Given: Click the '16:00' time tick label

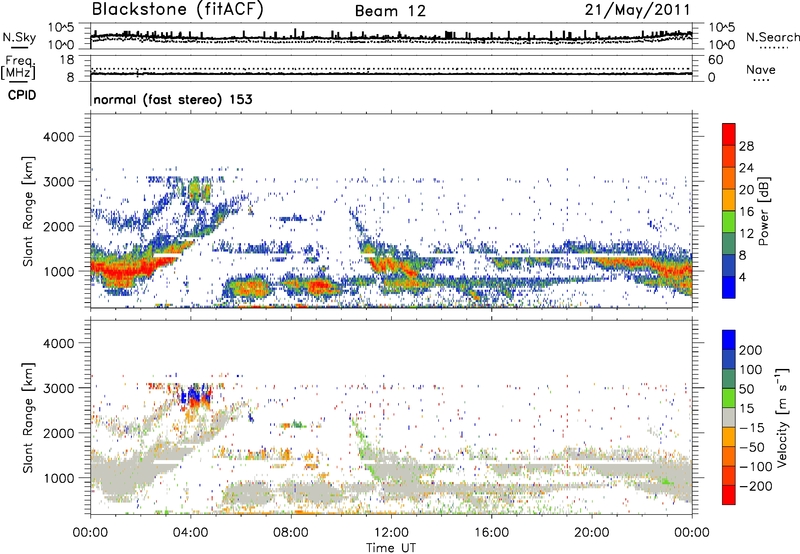Looking at the screenshot, I should (491, 533).
